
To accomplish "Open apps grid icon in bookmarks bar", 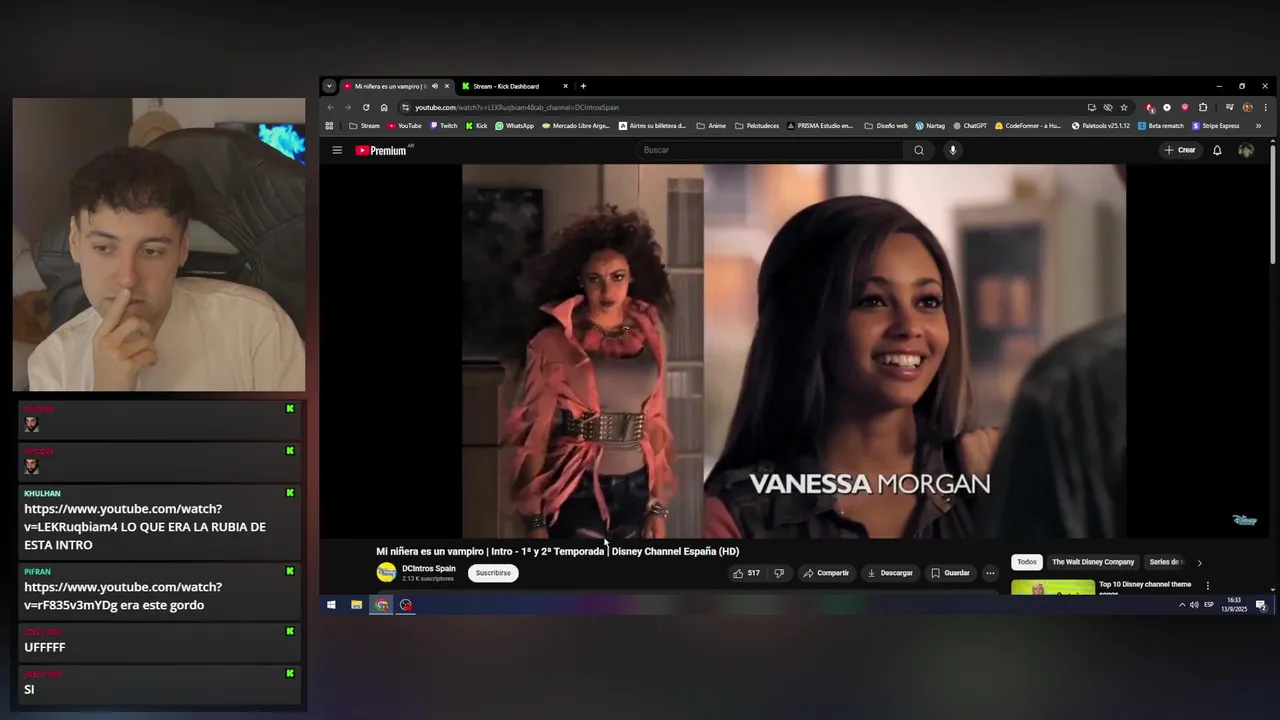I will tap(329, 126).
